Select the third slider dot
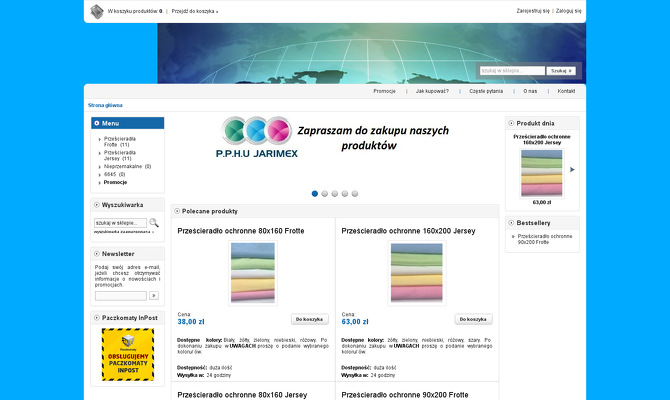This screenshot has width=670, height=400. tap(335, 194)
